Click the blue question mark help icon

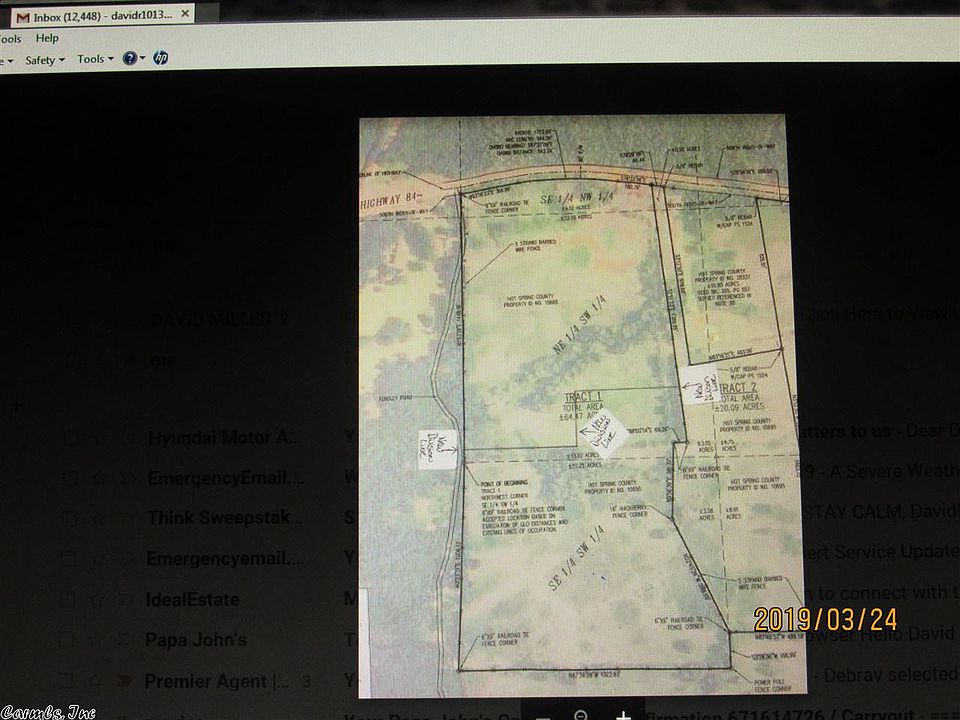tap(129, 58)
